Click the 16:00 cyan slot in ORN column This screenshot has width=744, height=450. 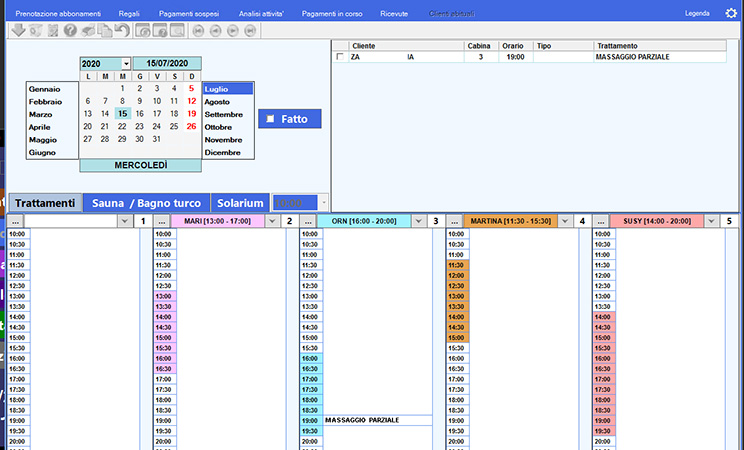(310, 358)
